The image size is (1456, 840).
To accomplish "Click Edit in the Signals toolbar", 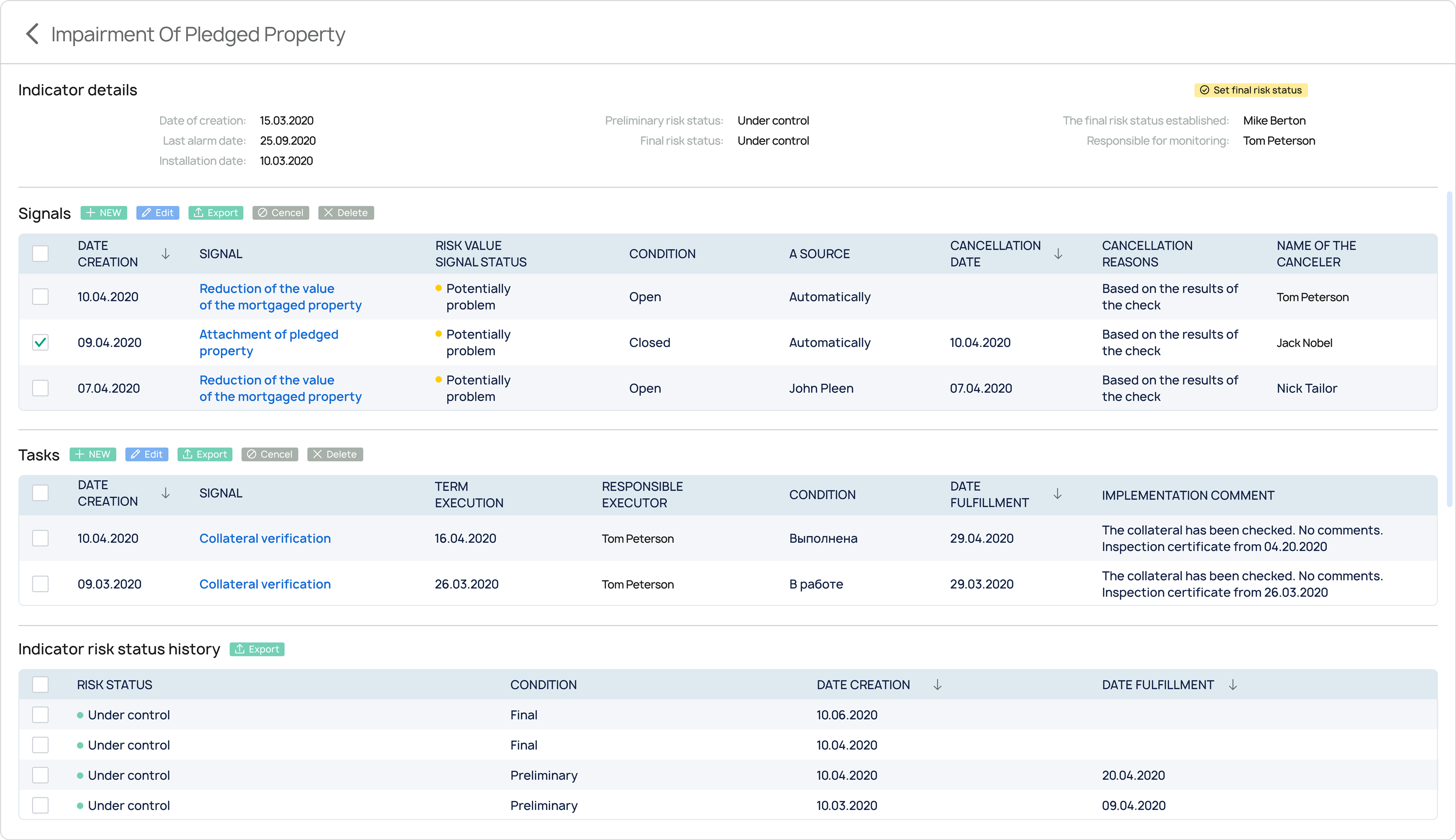I will [158, 213].
